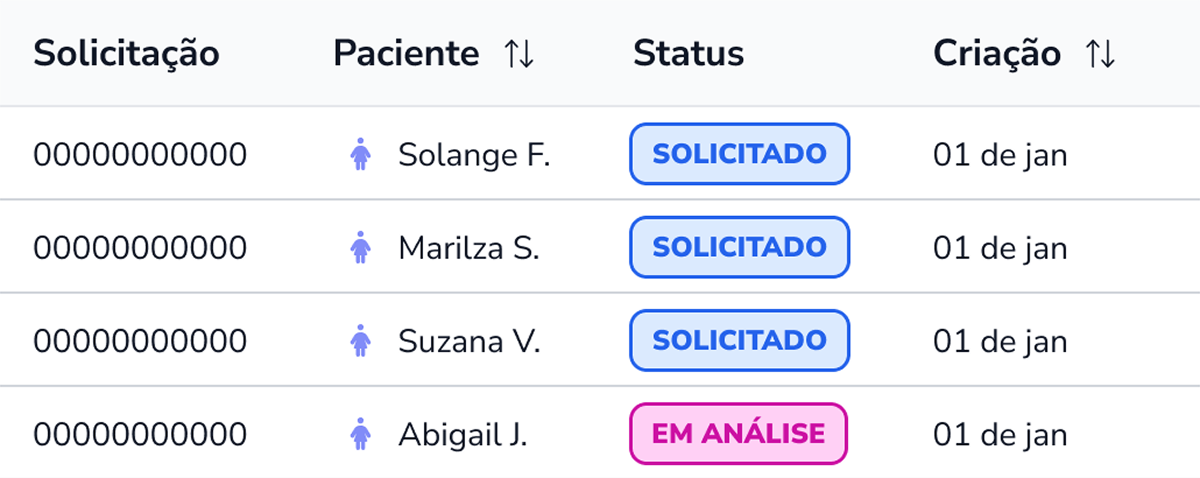Image resolution: width=1200 pixels, height=478 pixels.
Task: Click the Criação column header text
Action: coord(996,54)
